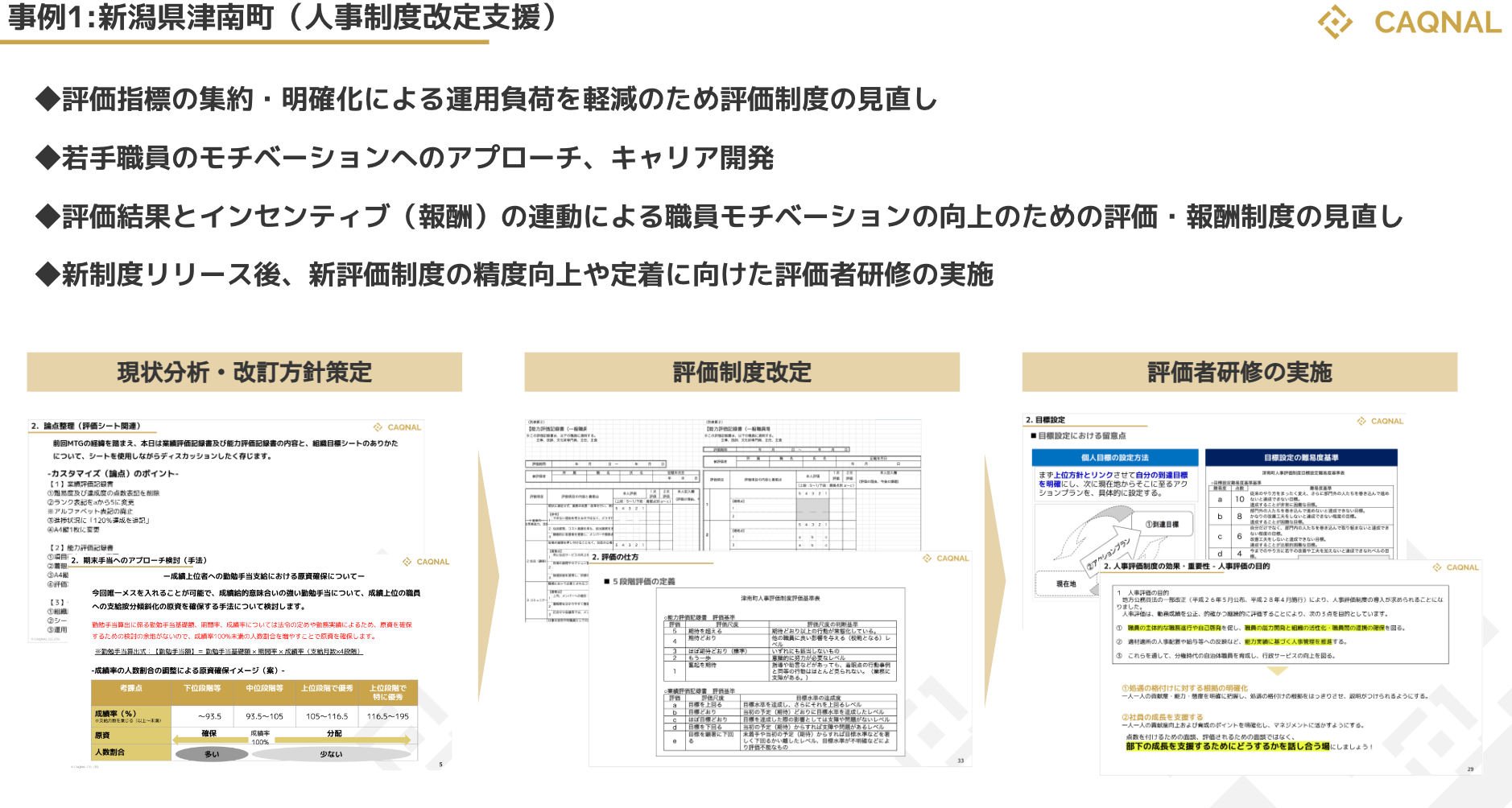The image size is (1512, 808).
Task: Click the gray 多い oval in the table
Action: pyautogui.click(x=212, y=754)
